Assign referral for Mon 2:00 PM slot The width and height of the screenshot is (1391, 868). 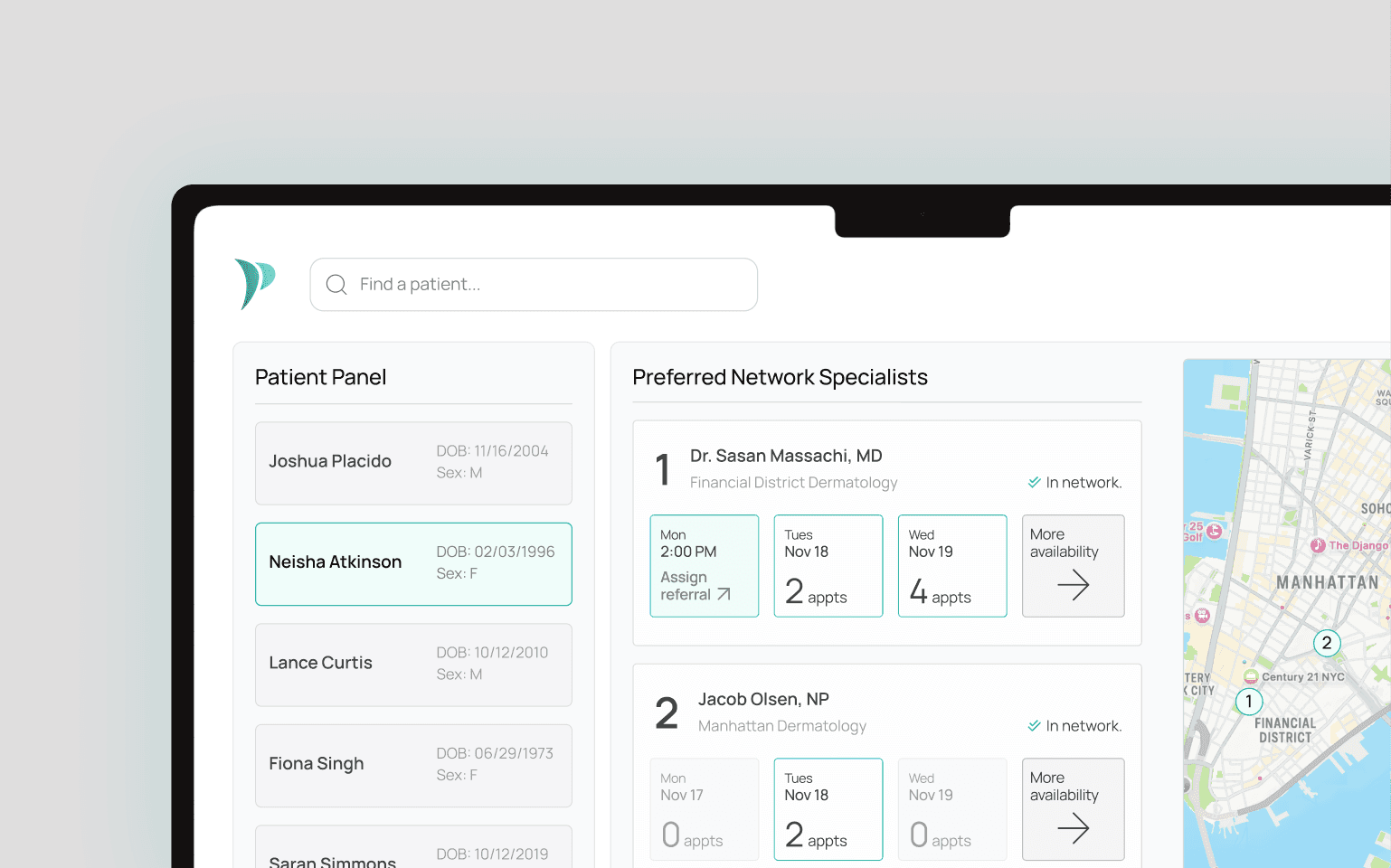pyautogui.click(x=705, y=566)
